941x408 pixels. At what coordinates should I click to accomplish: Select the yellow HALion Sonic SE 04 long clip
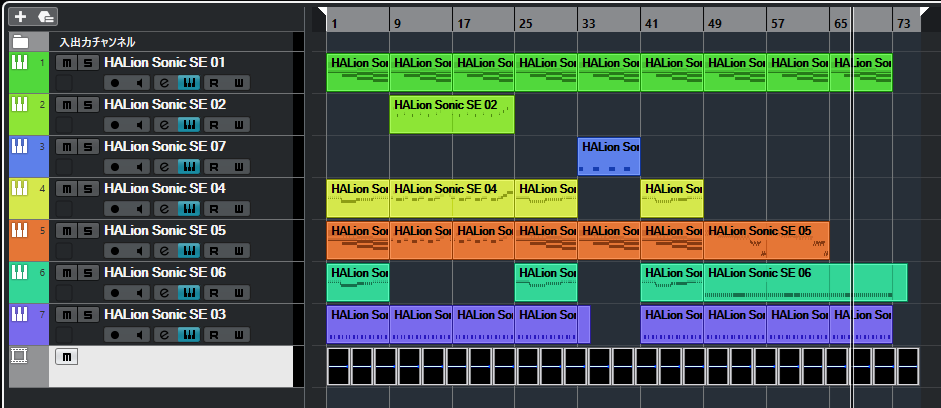[x=452, y=198]
